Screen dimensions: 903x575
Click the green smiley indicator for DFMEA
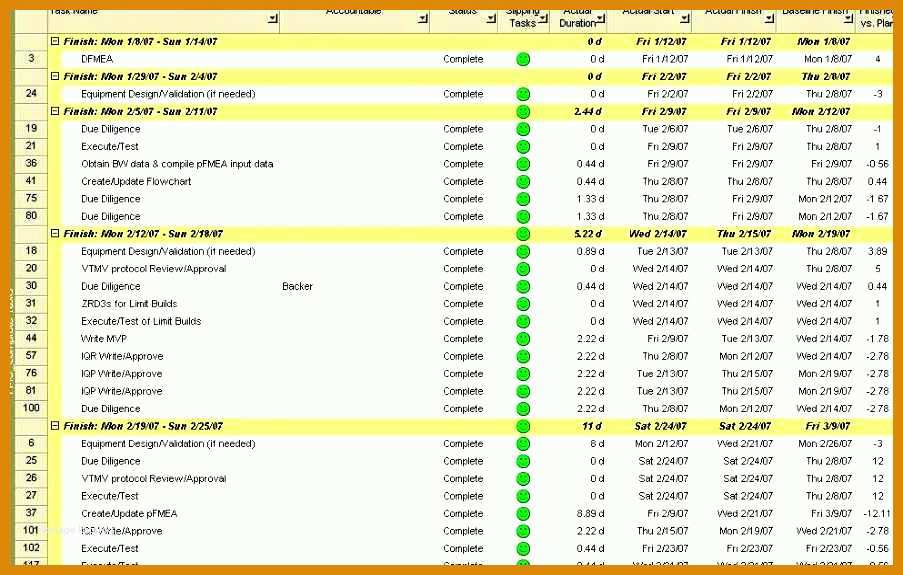pyautogui.click(x=523, y=59)
